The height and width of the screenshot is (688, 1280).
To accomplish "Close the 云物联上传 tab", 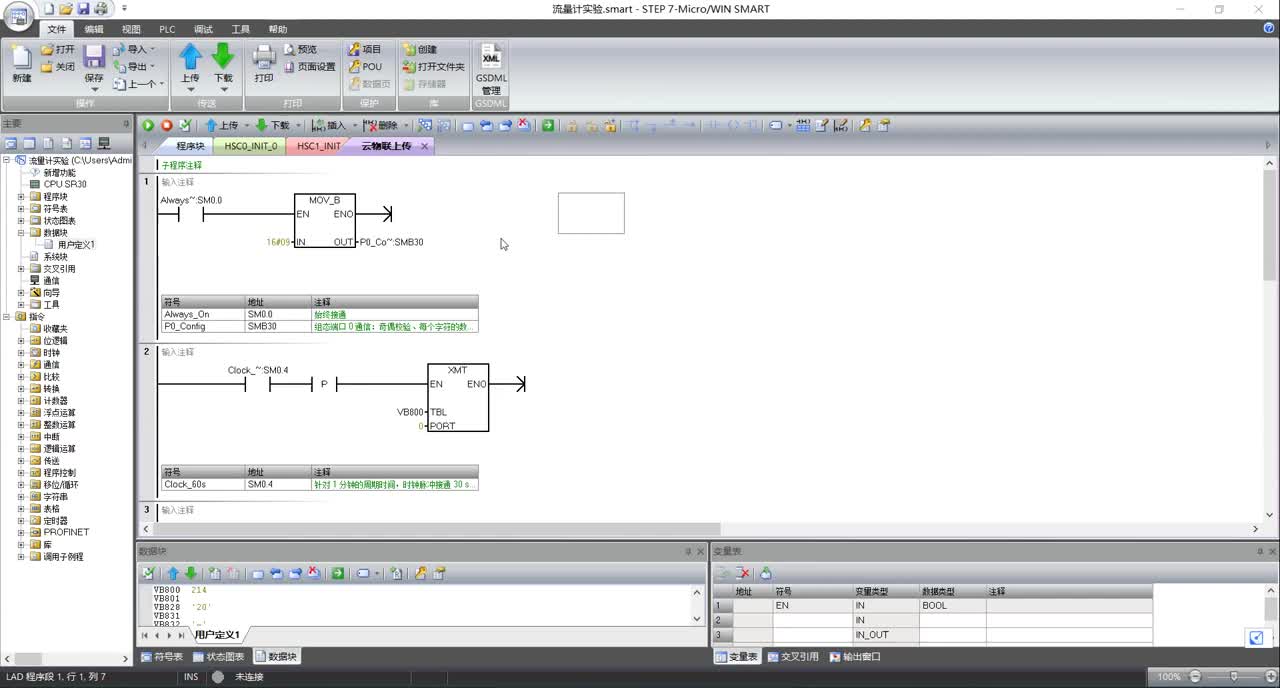I will [424, 146].
